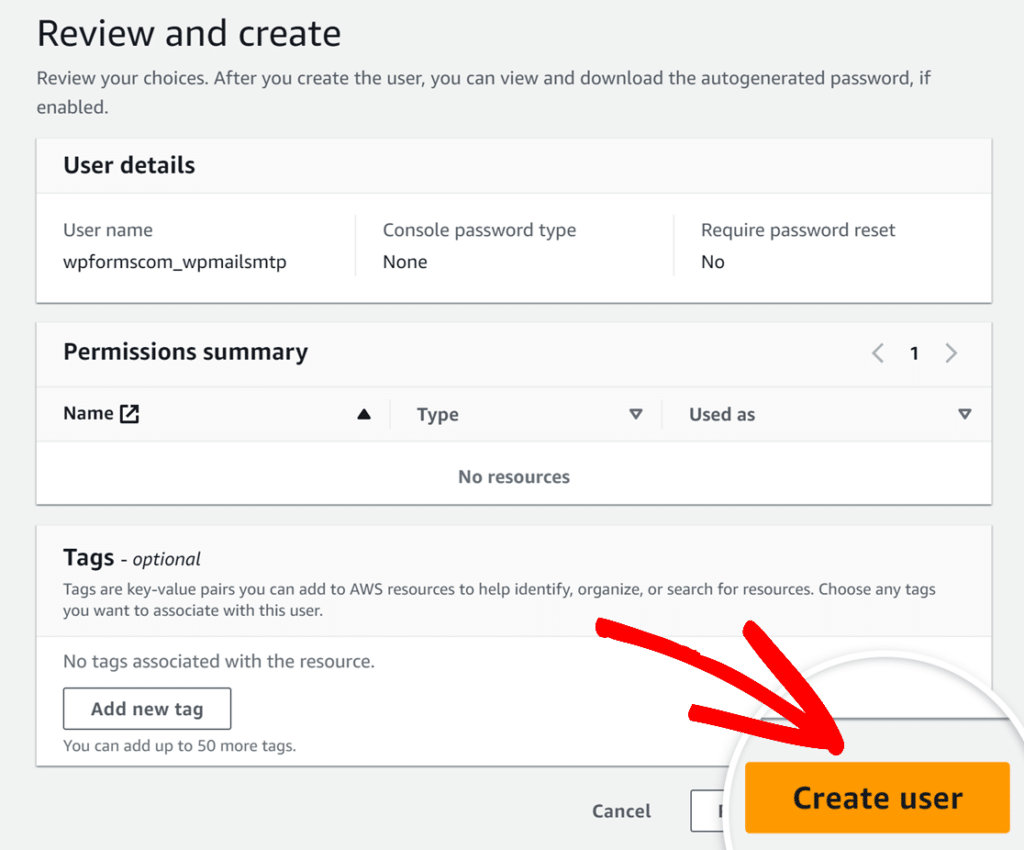Click the Require password reset value No
Image resolution: width=1024 pixels, height=850 pixels.
(712, 262)
